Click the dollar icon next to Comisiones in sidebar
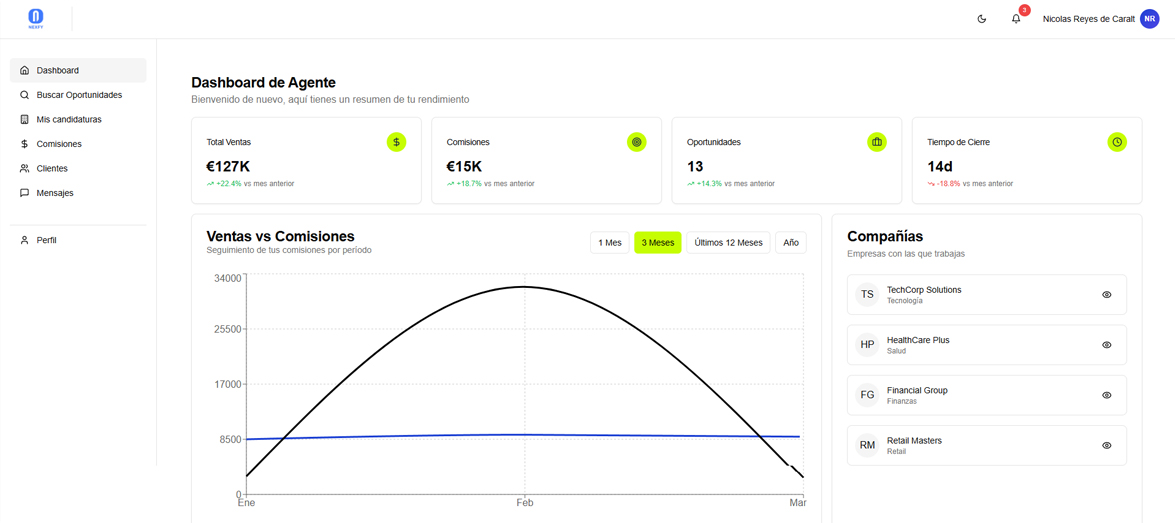The width and height of the screenshot is (1175, 523). tap(25, 144)
